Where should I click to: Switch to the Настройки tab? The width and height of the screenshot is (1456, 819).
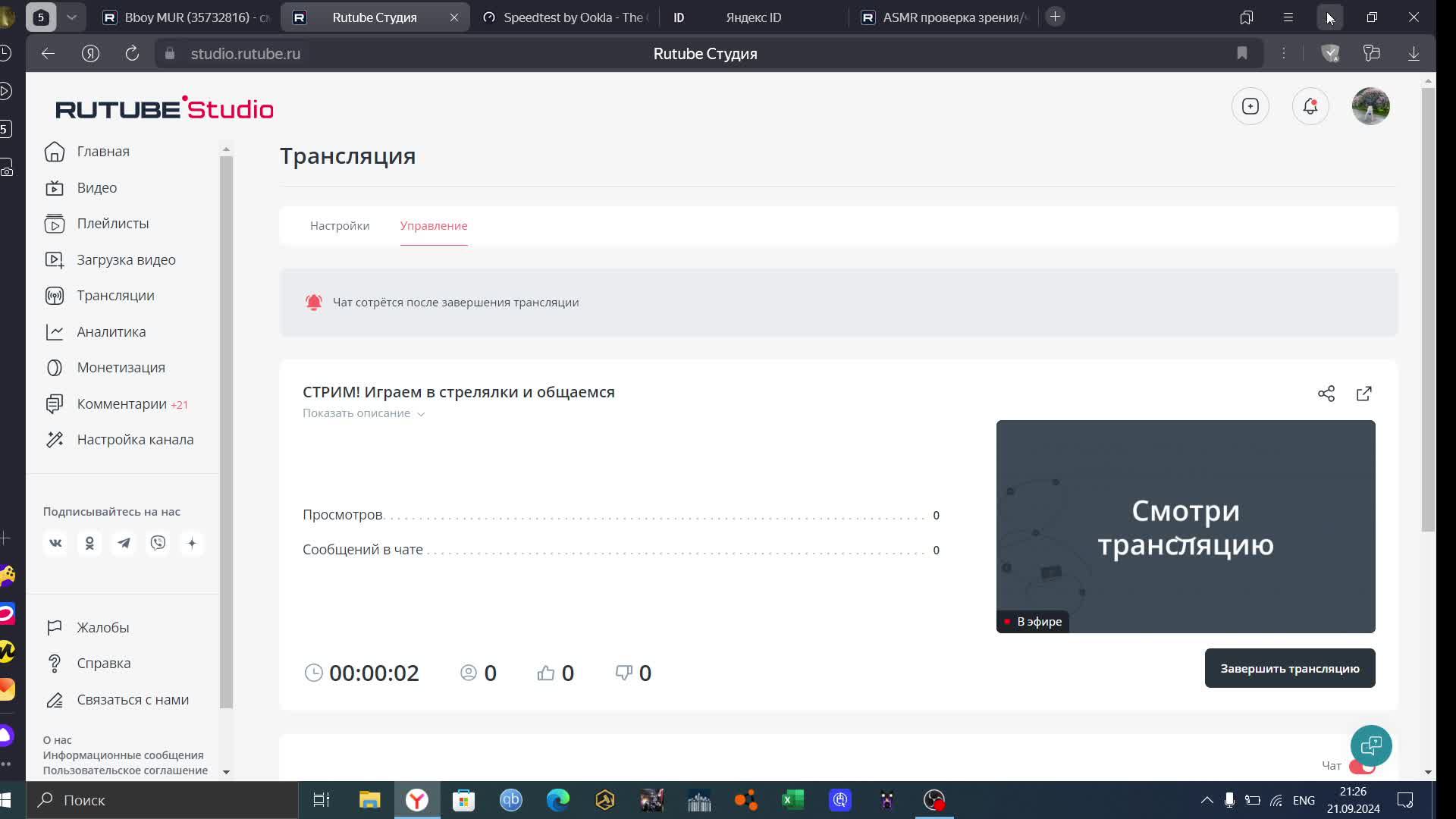[340, 226]
